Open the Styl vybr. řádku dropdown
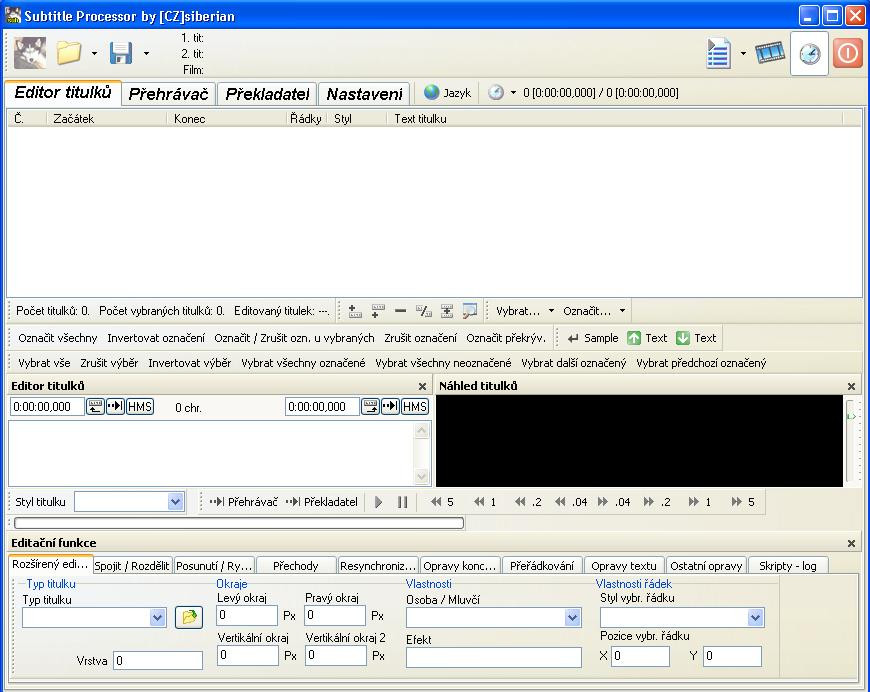 point(755,617)
